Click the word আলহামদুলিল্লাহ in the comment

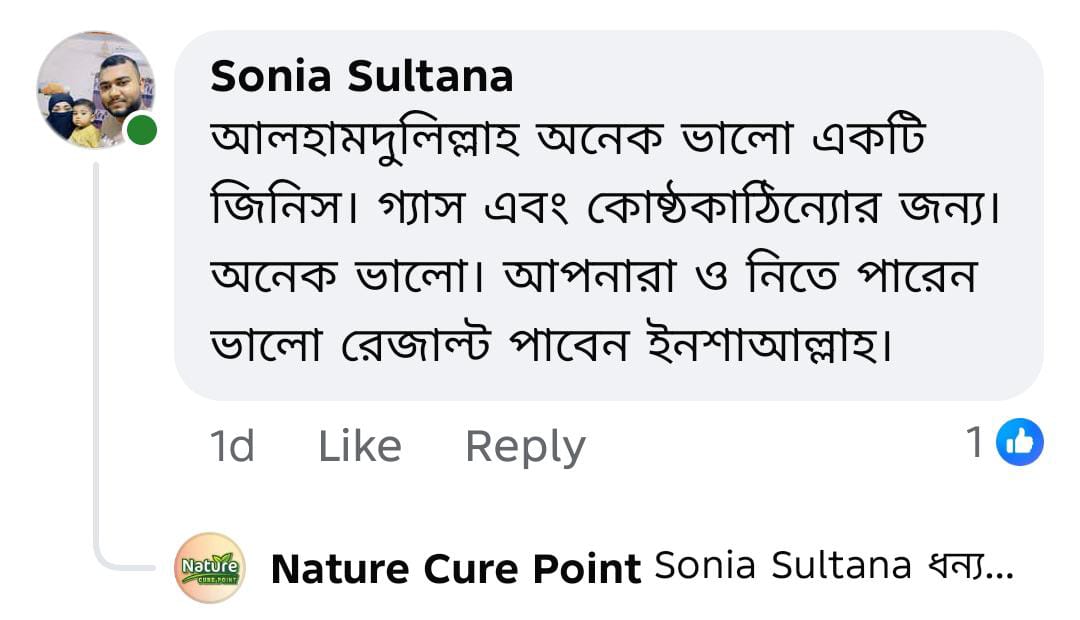point(366,142)
